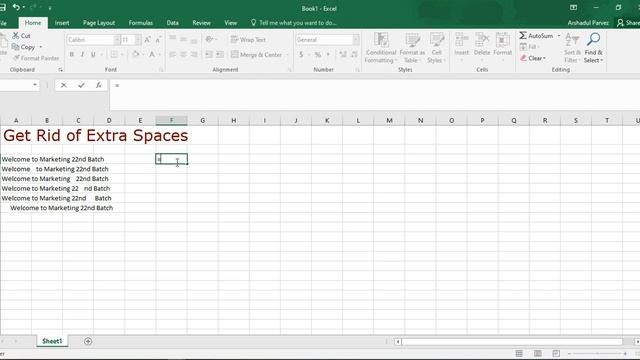Switch to Normal view in status bar
Image resolution: width=640 pixels, height=360 pixels.
pos(519,353)
